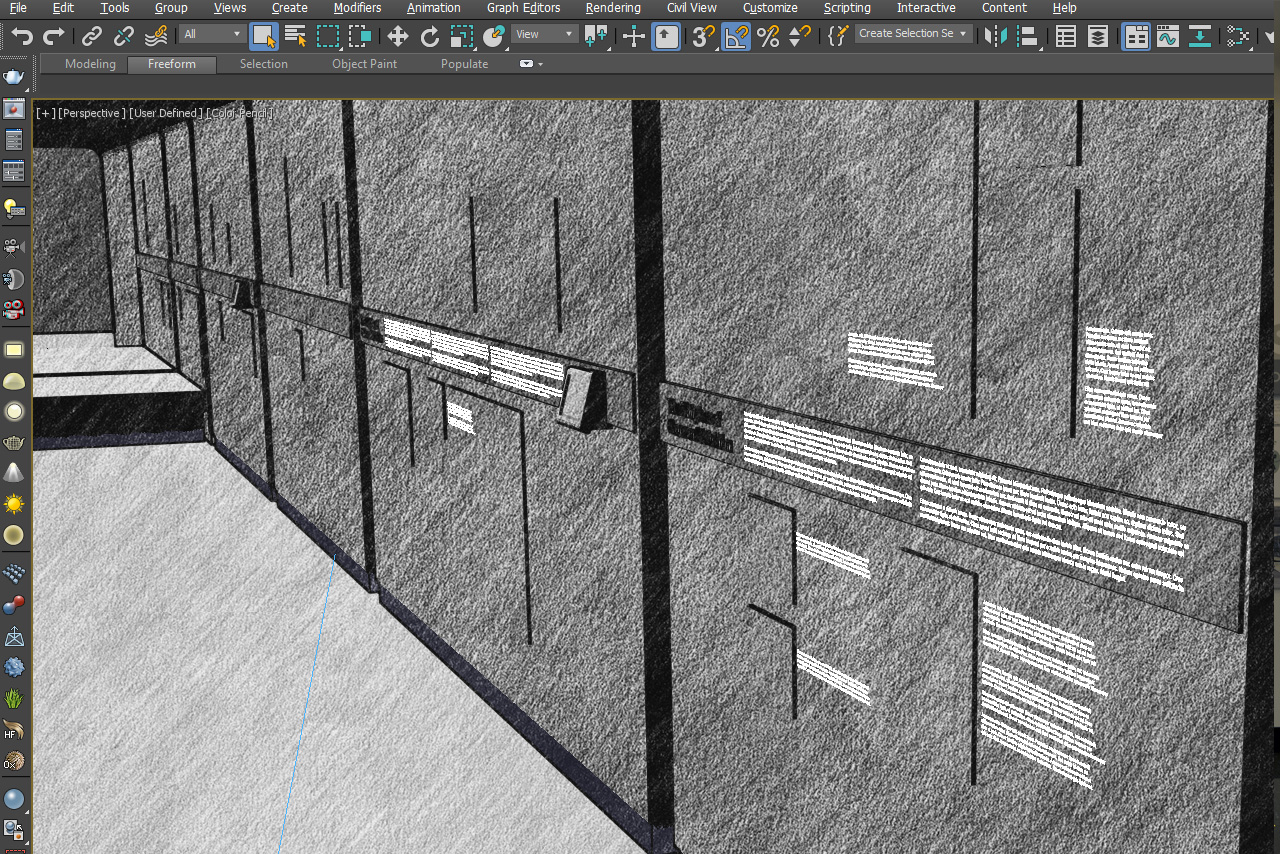1280x854 pixels.
Task: Open the viewport [+] general menu
Action: click(45, 113)
